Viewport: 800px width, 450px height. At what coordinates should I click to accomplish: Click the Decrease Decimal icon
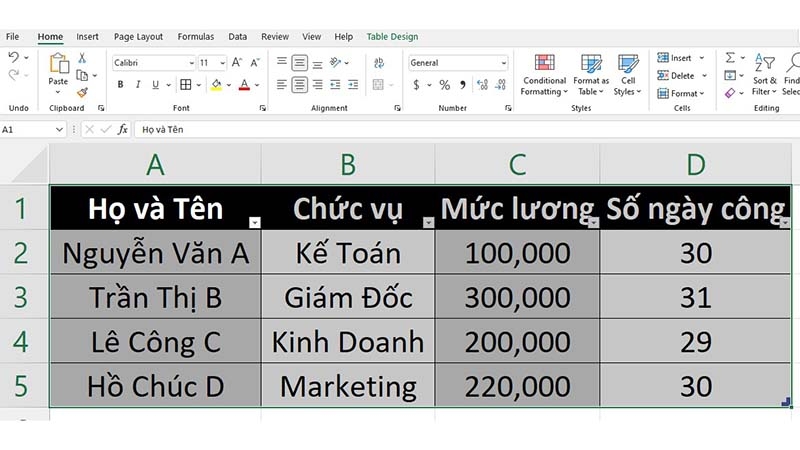click(501, 85)
